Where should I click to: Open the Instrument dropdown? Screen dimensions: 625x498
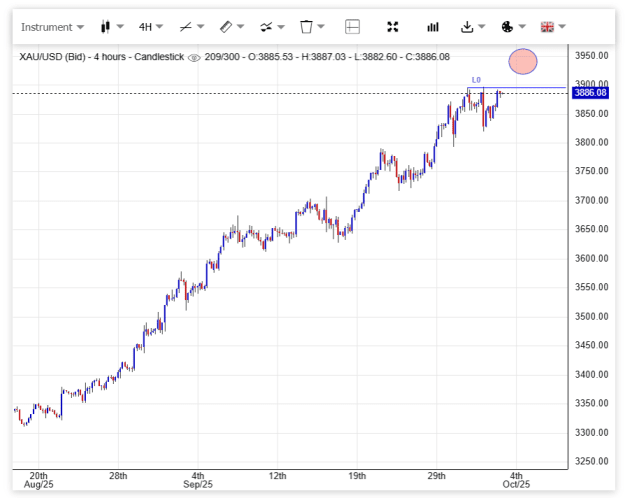pyautogui.click(x=52, y=27)
